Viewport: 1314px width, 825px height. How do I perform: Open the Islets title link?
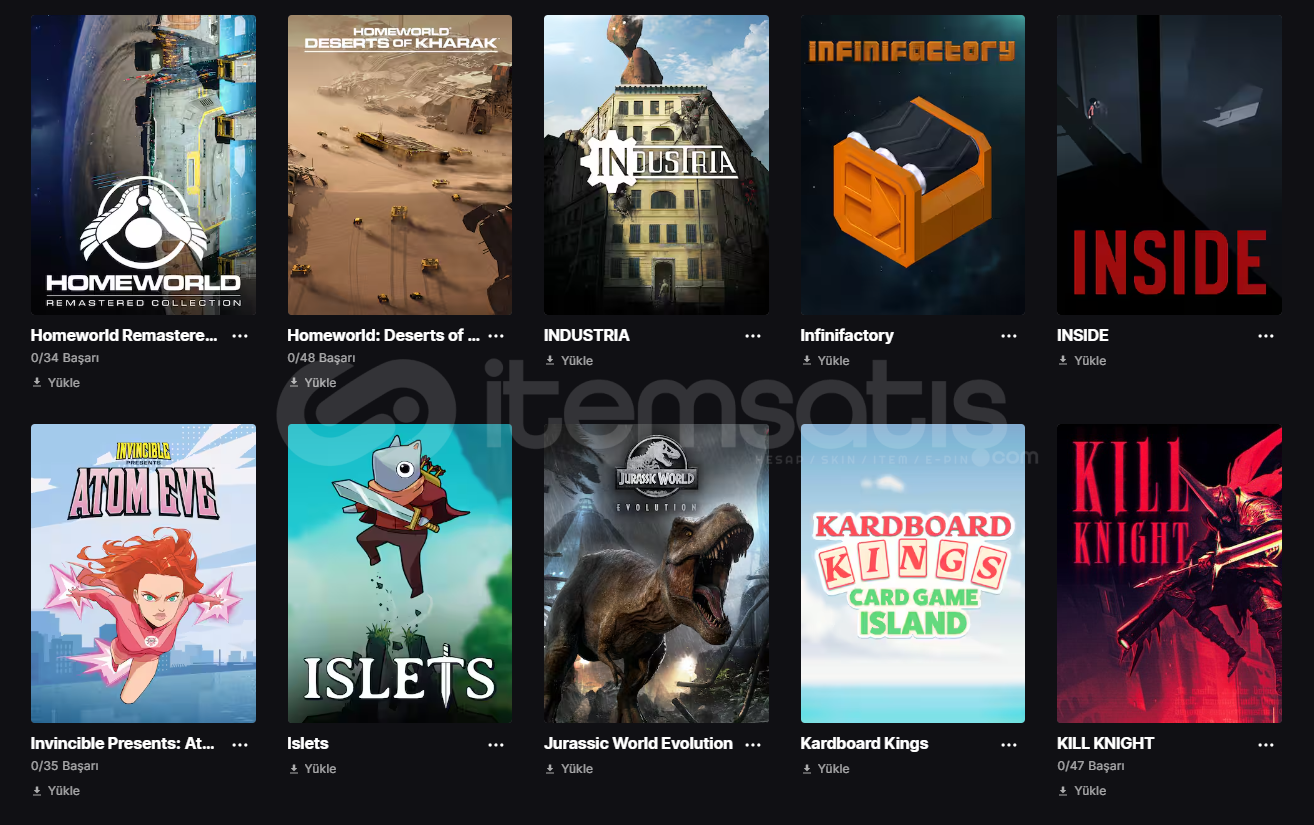(308, 744)
